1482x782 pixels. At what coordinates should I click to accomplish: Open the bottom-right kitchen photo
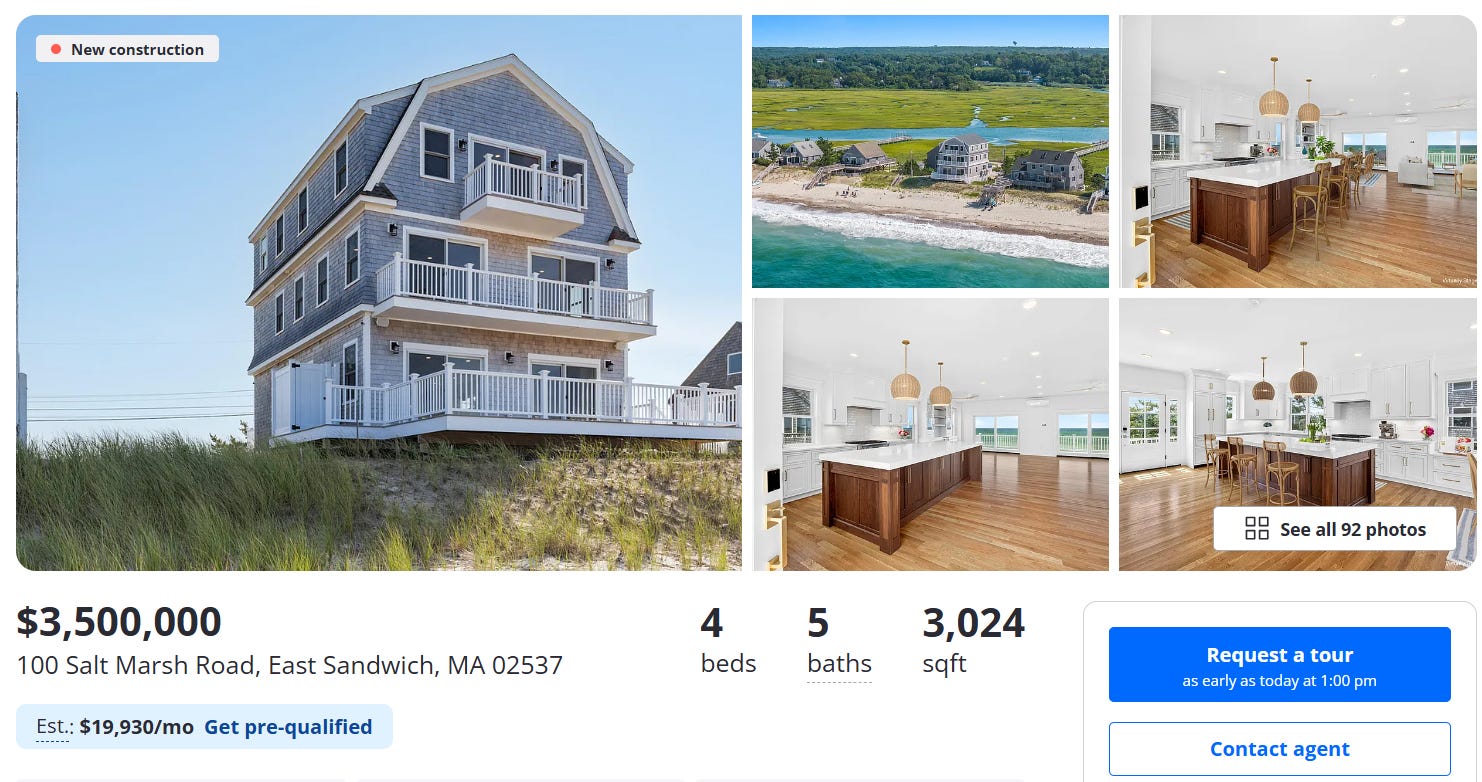tap(1297, 434)
